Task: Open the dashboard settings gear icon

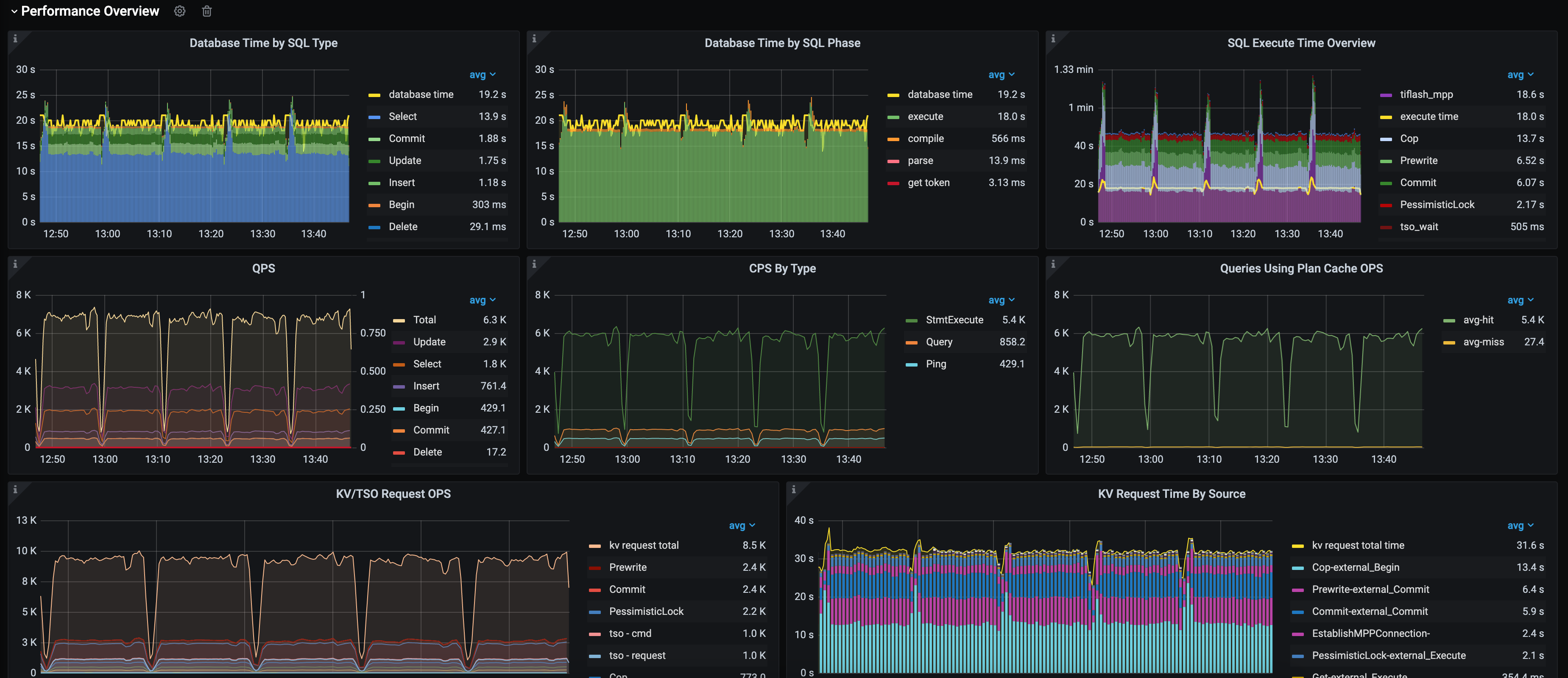Action: pyautogui.click(x=179, y=11)
